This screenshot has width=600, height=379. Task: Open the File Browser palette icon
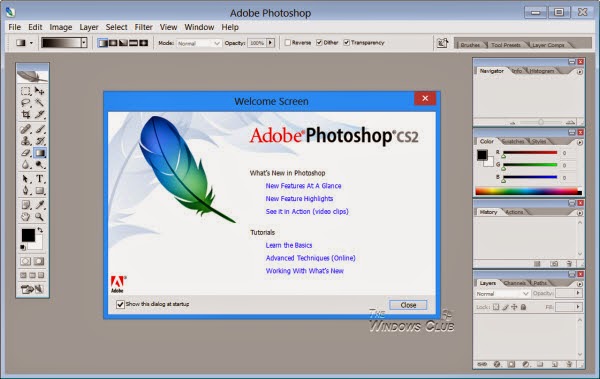pos(442,43)
